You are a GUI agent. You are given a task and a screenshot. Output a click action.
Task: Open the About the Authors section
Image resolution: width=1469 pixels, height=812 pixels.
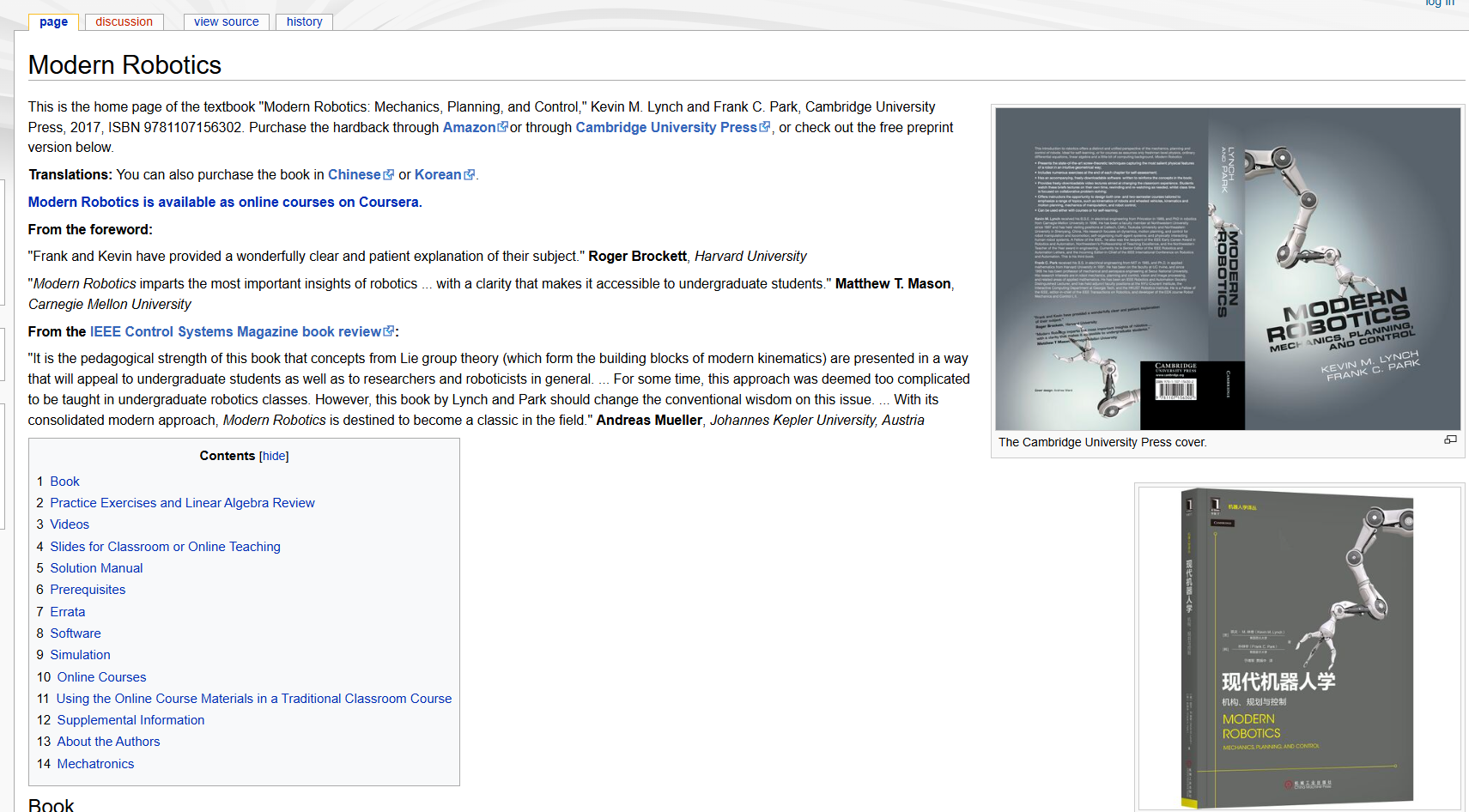pos(108,742)
